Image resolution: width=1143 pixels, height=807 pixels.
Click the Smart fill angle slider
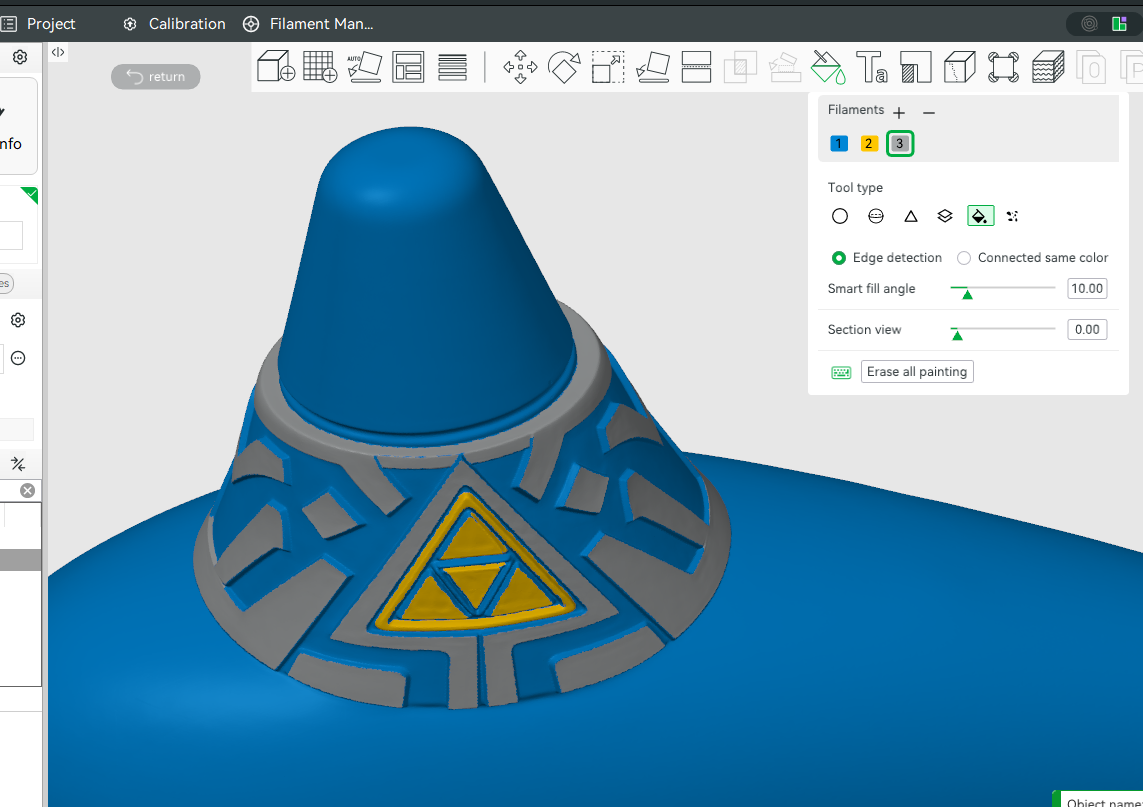(1003, 289)
